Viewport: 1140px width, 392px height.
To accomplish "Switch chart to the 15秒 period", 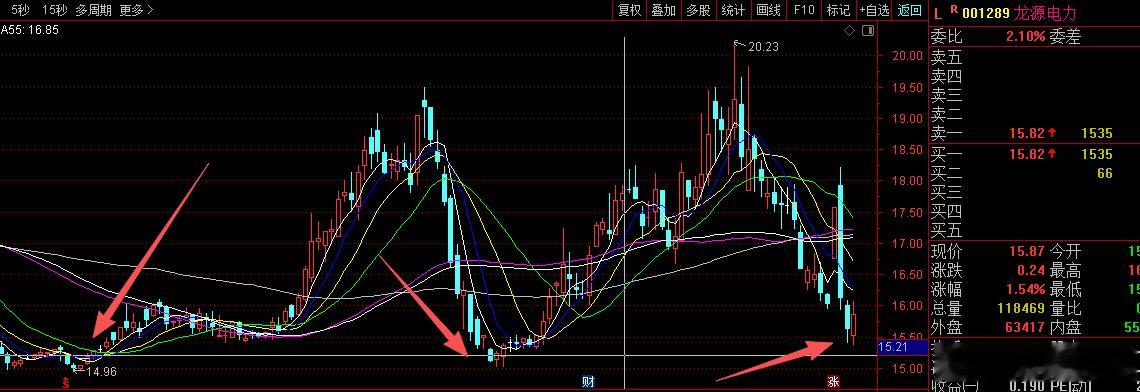I will pos(55,10).
